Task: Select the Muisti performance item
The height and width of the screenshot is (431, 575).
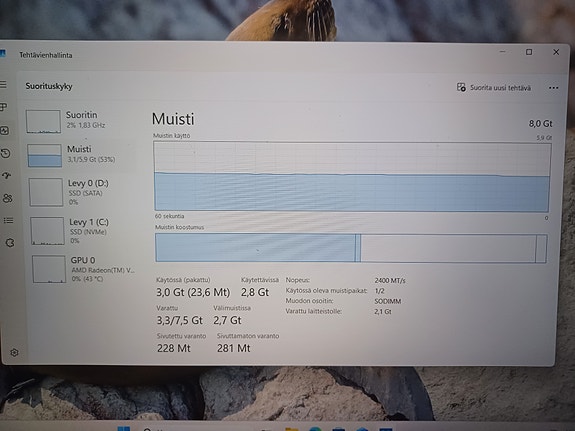Action: pyautogui.click(x=81, y=155)
